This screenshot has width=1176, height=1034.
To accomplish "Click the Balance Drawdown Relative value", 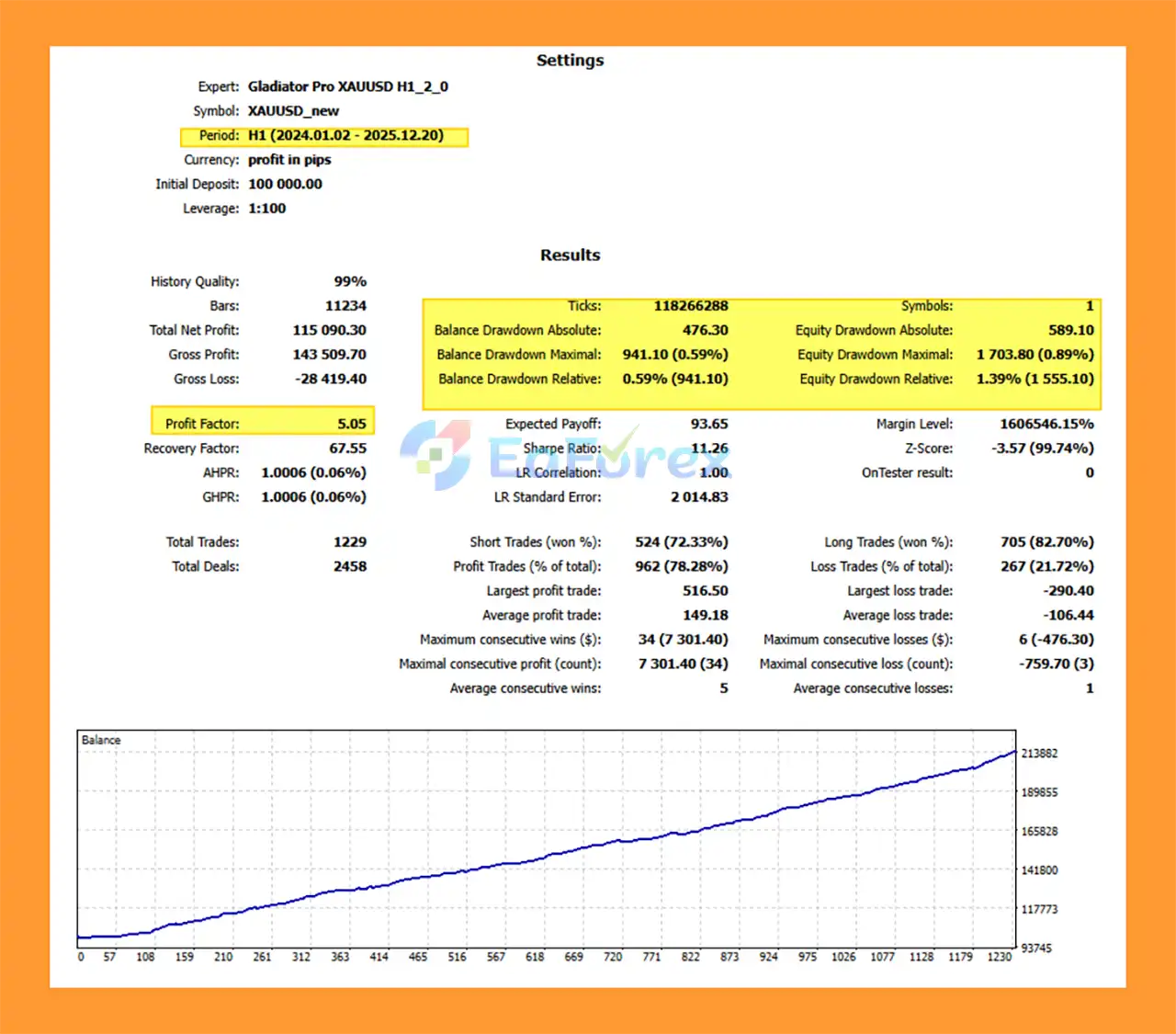I will (x=674, y=379).
